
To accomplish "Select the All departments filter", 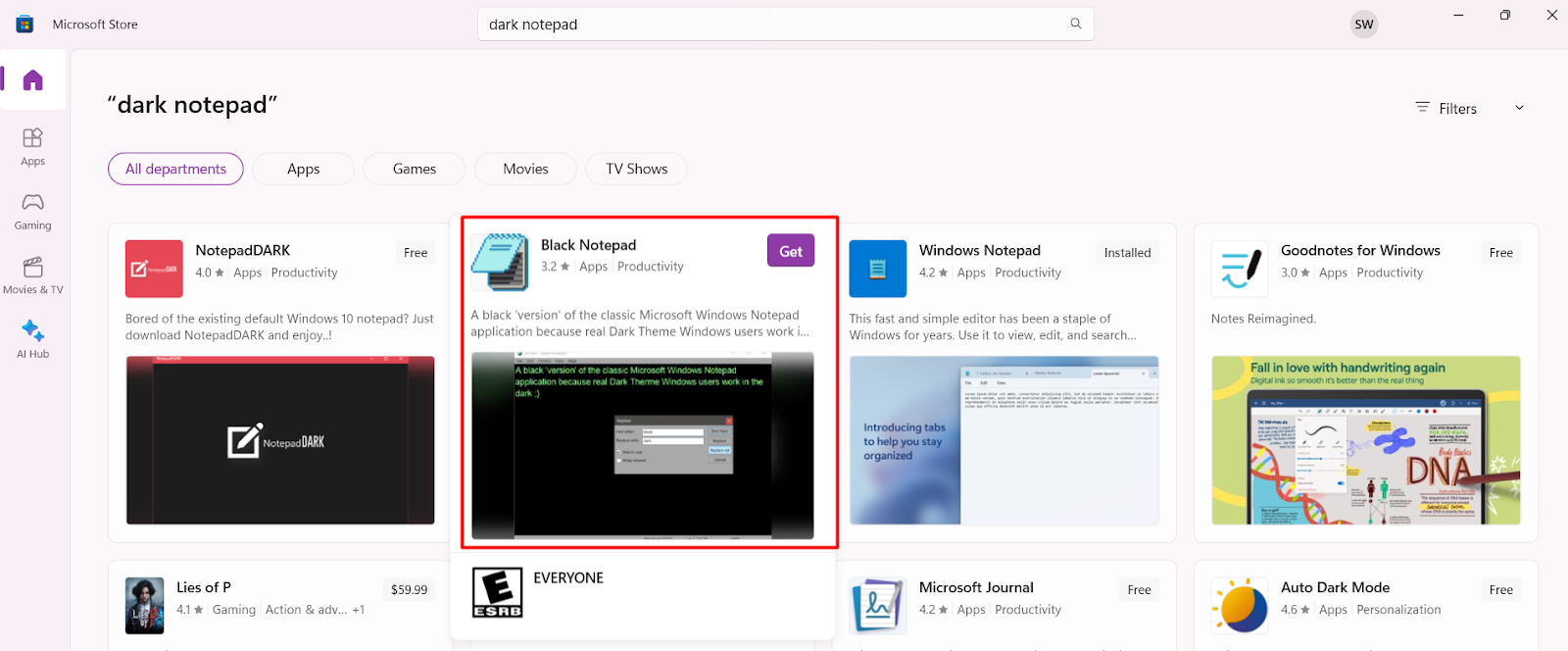I will click(x=175, y=169).
